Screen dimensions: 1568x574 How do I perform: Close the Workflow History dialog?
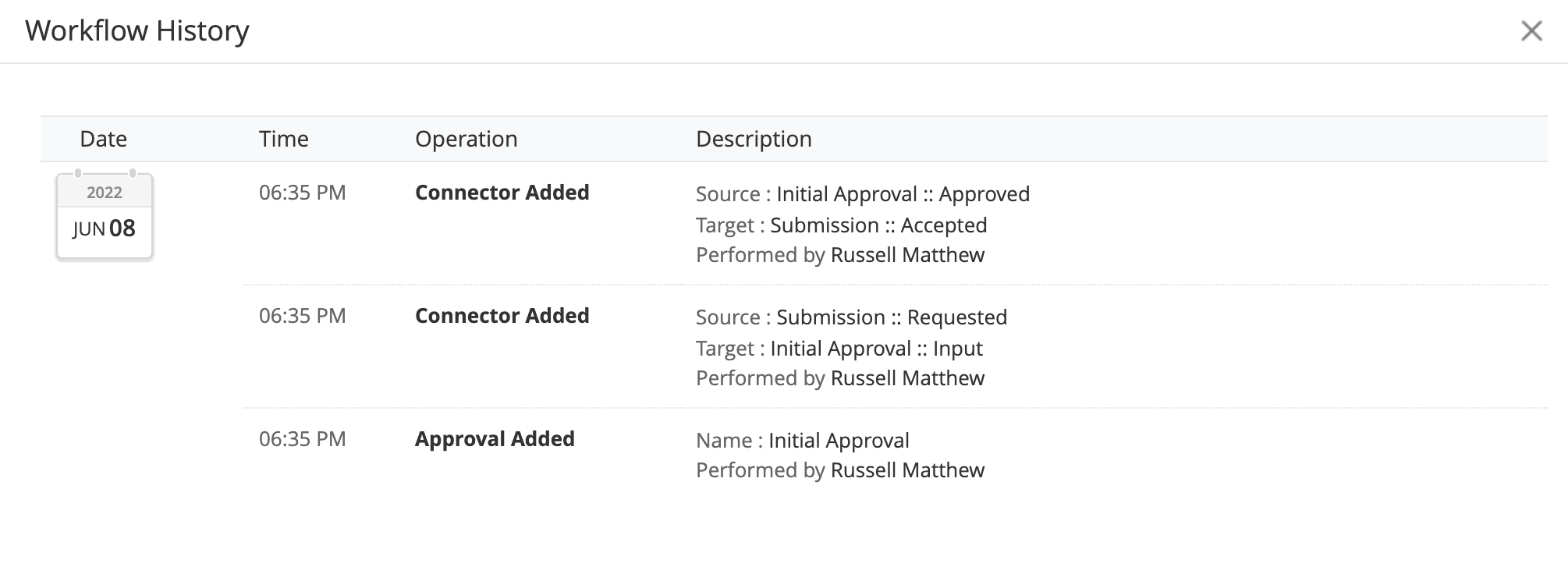[1531, 31]
